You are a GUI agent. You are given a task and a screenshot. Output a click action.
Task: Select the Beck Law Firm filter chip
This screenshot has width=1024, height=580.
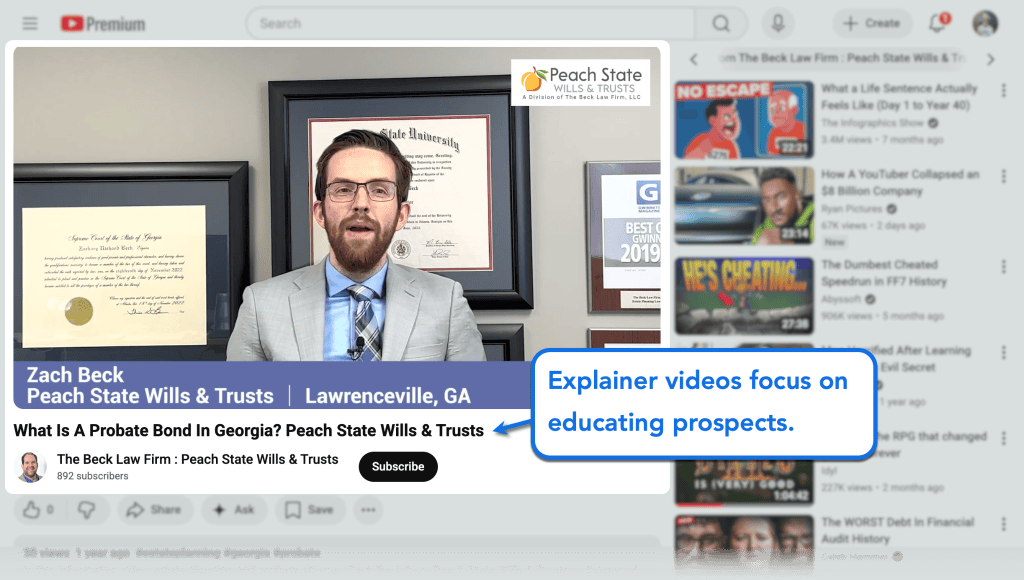click(x=842, y=58)
